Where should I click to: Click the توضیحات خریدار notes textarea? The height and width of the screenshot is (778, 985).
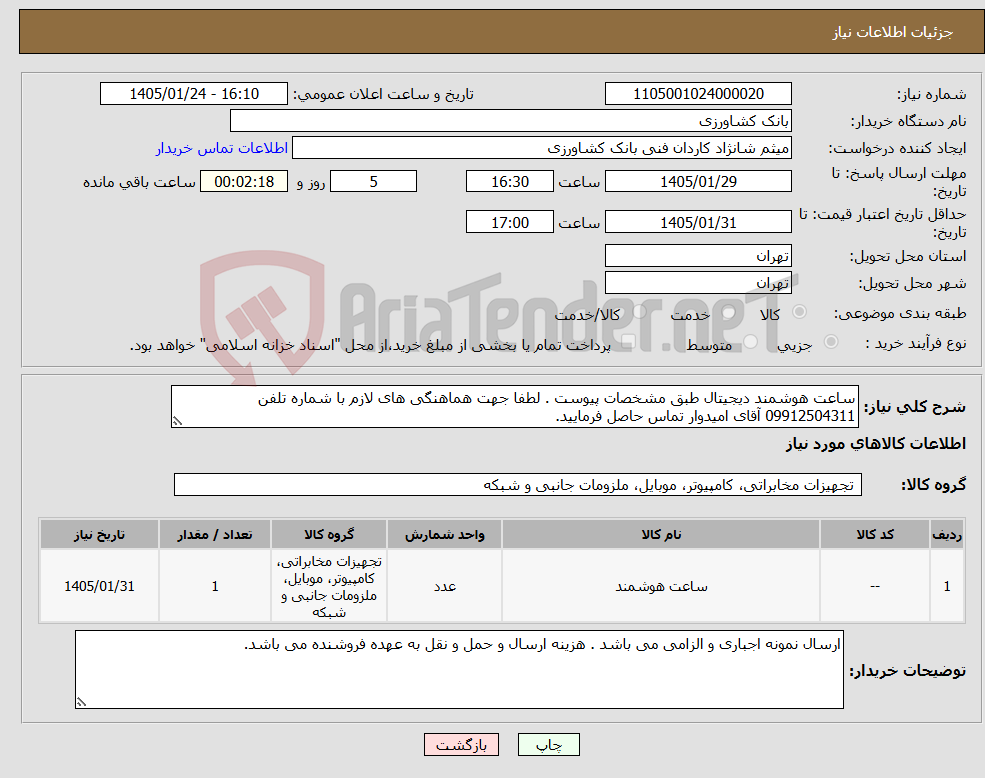(x=459, y=669)
